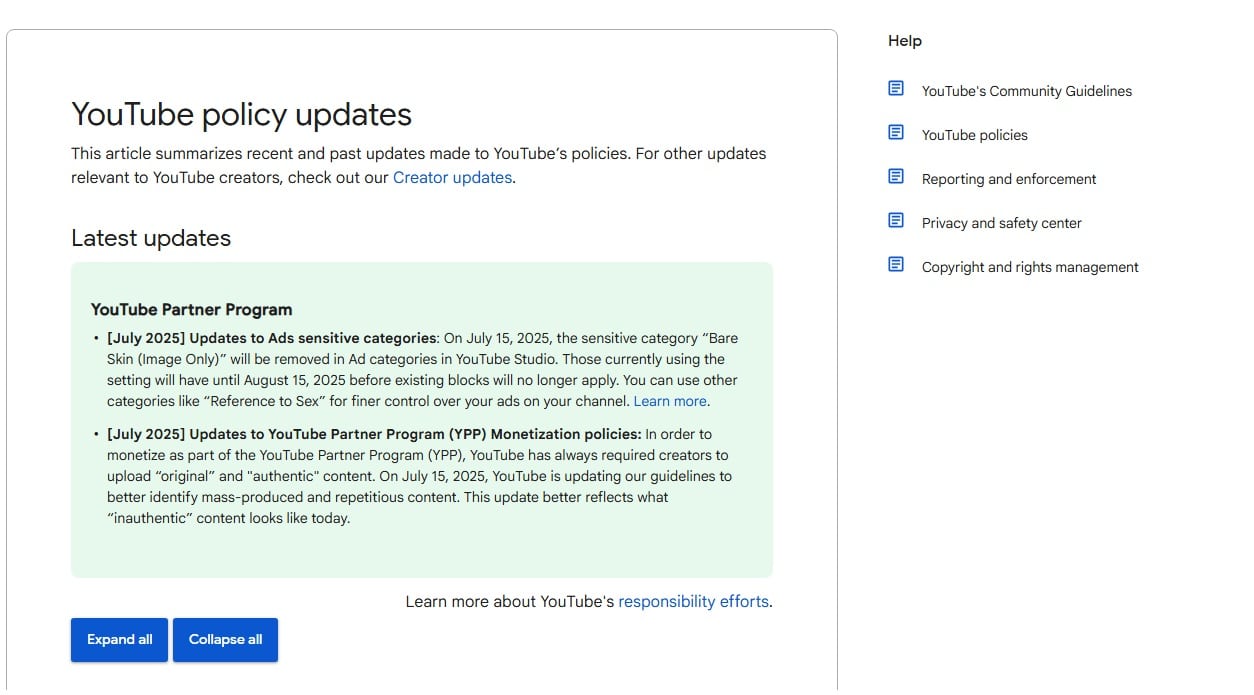Open YouTube's Community Guidelines help link

pos(1027,91)
